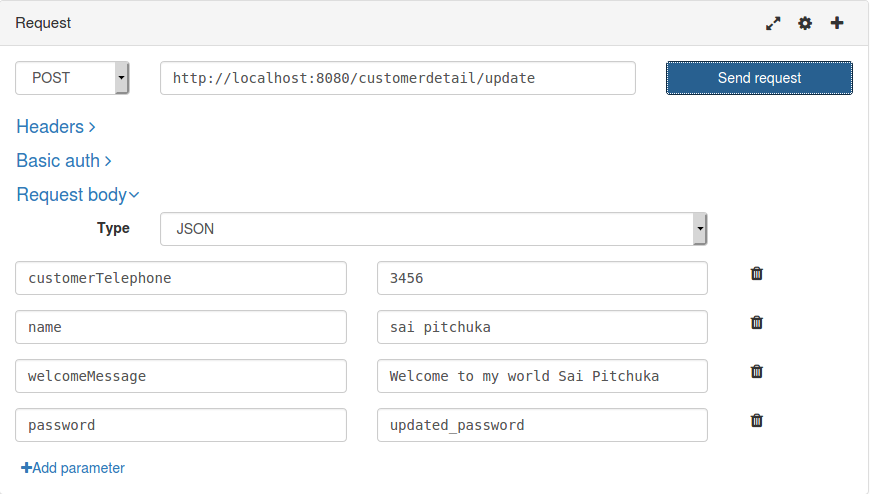Expand the Basic auth section
The width and height of the screenshot is (871, 494).
[64, 161]
